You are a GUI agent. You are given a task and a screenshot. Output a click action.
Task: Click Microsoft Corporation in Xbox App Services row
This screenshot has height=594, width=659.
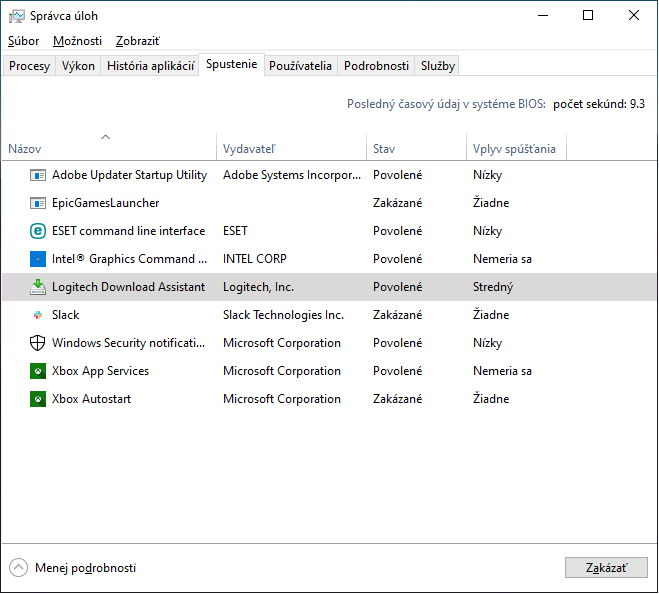click(x=282, y=371)
